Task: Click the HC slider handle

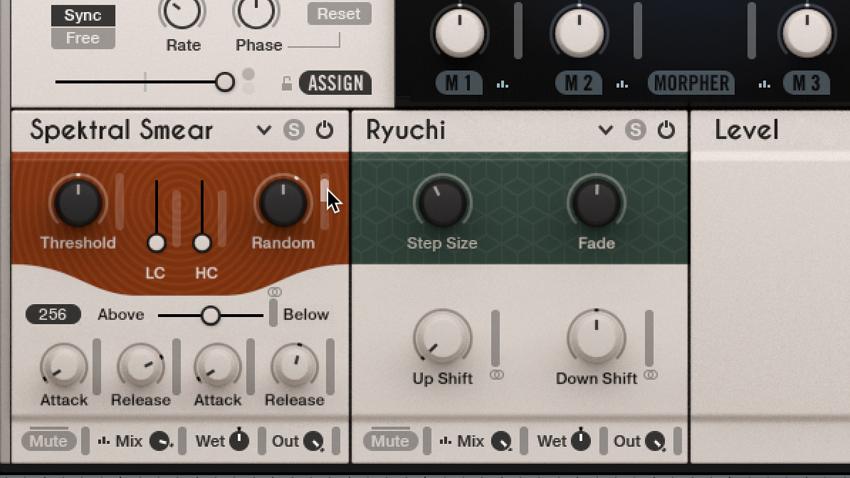Action: pos(202,243)
